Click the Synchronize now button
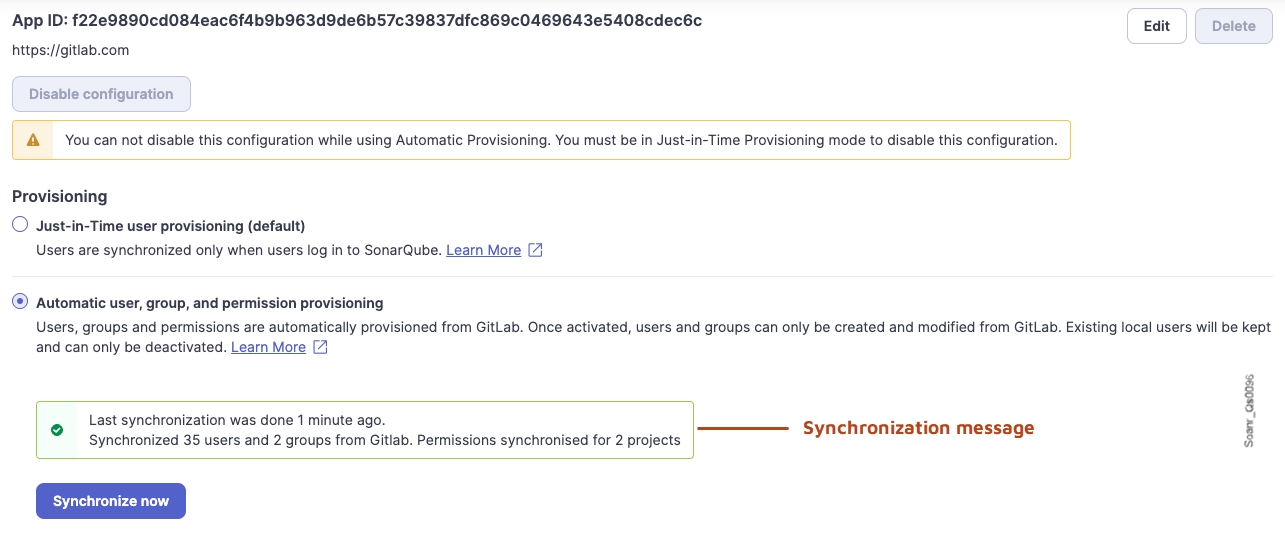The width and height of the screenshot is (1285, 544). [111, 501]
